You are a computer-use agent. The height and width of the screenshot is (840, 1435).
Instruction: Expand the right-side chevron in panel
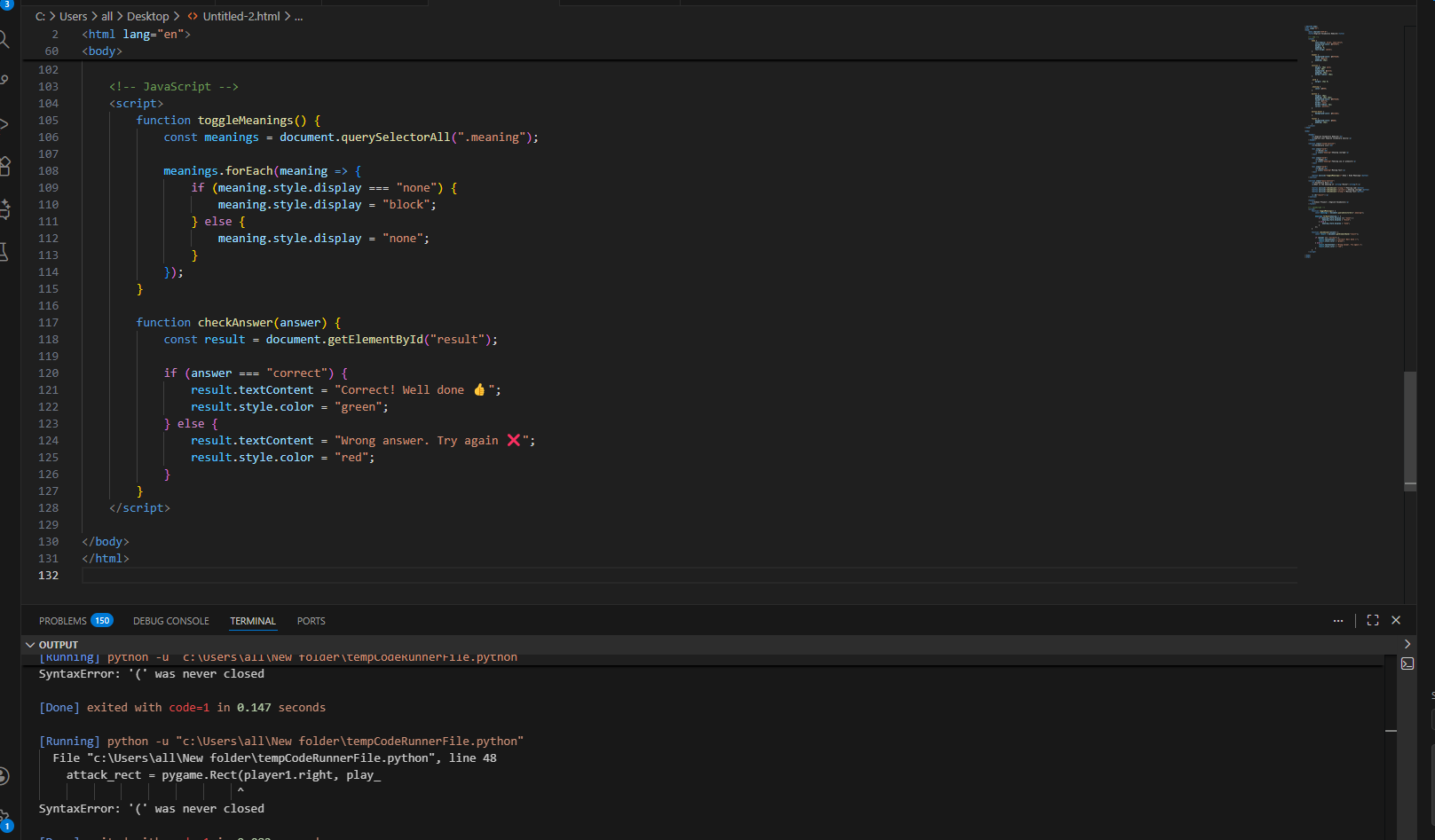tap(1407, 644)
